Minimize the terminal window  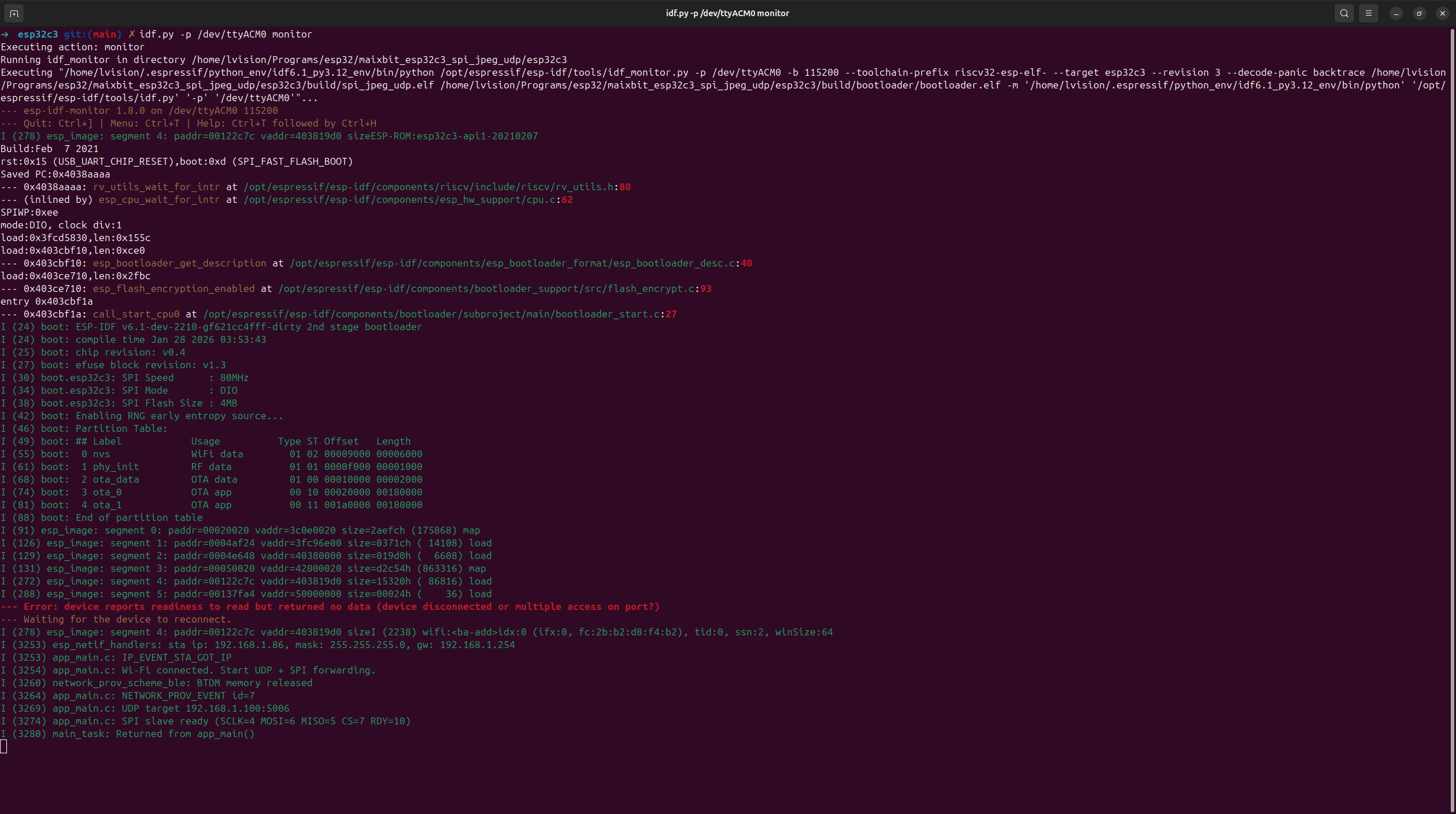tap(1396, 13)
